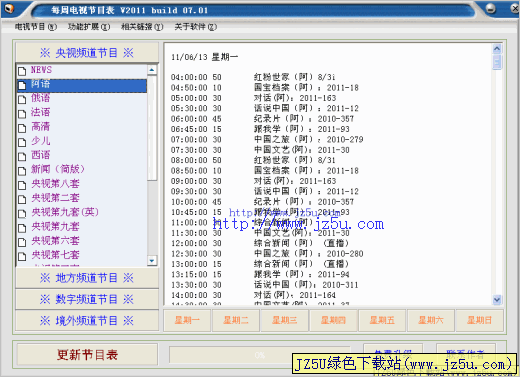Viewport: 520px width, 377px height.
Task: Expand the 地方频道节目 section
Action: (87, 278)
